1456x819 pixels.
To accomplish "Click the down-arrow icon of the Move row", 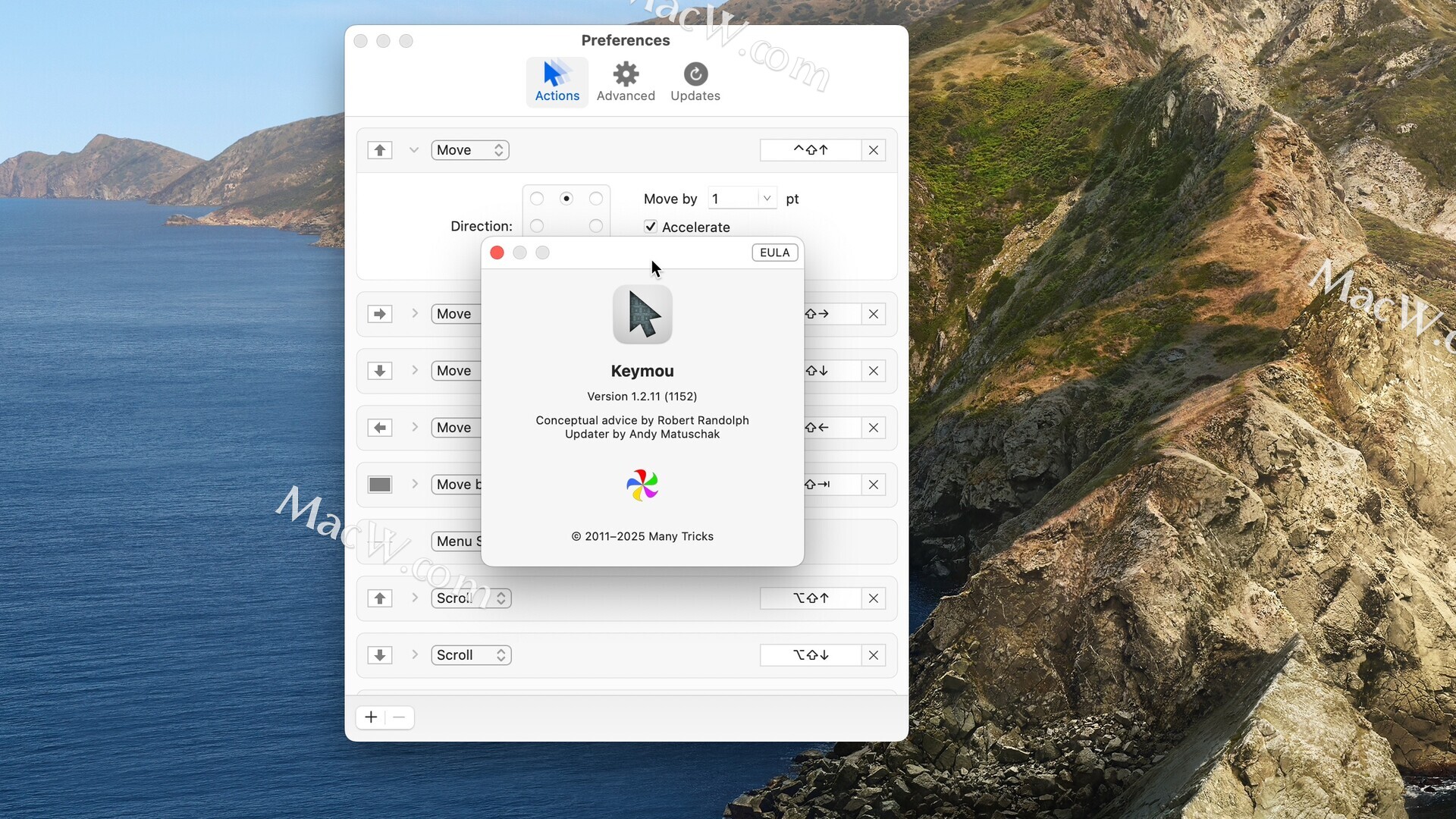I will [x=380, y=371].
